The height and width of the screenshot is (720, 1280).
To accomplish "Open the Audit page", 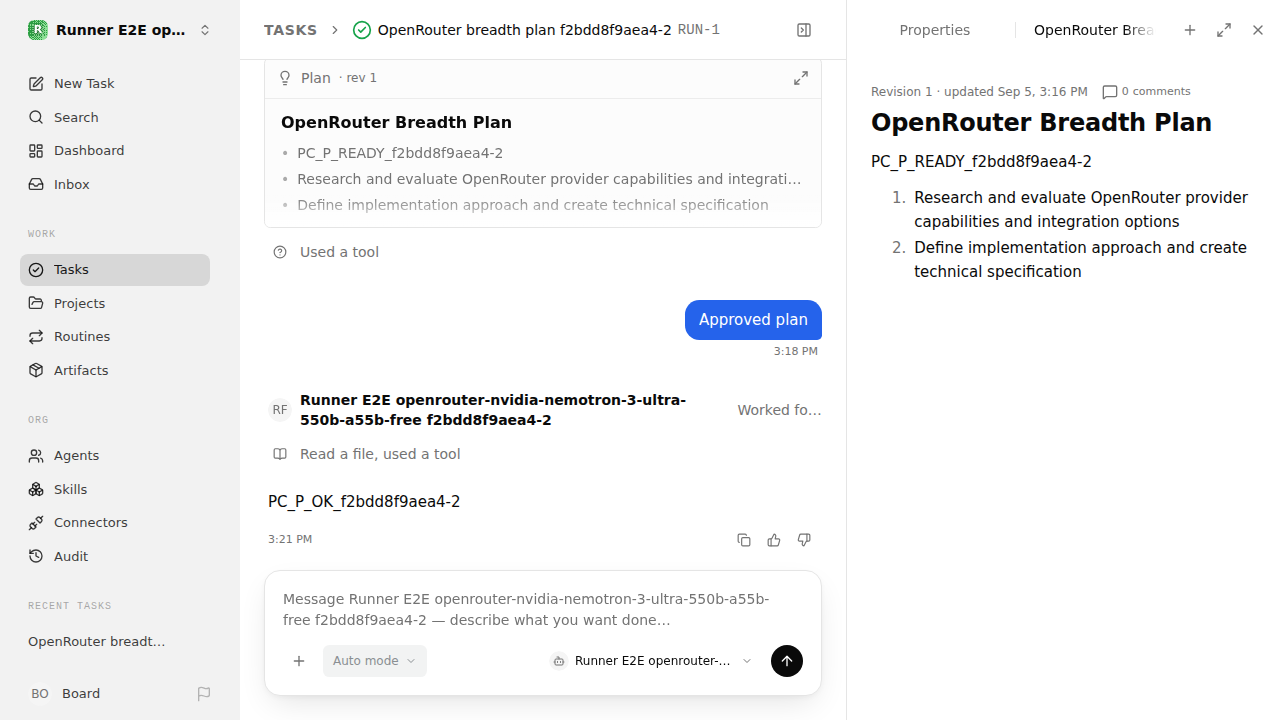I will [x=115, y=556].
